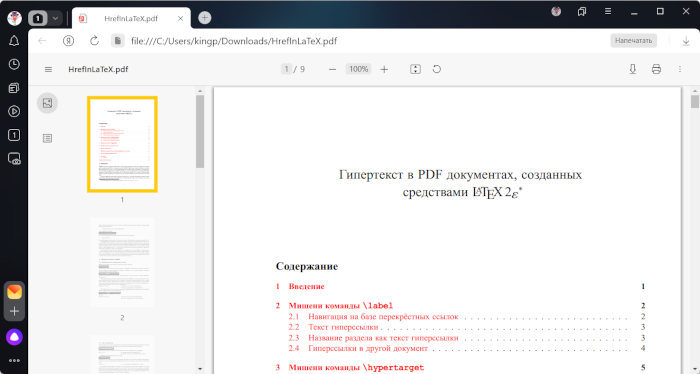Viewport: 700px width, 374px height.
Task: Toggle the PDF sidebar hamburger button
Action: tap(48, 69)
